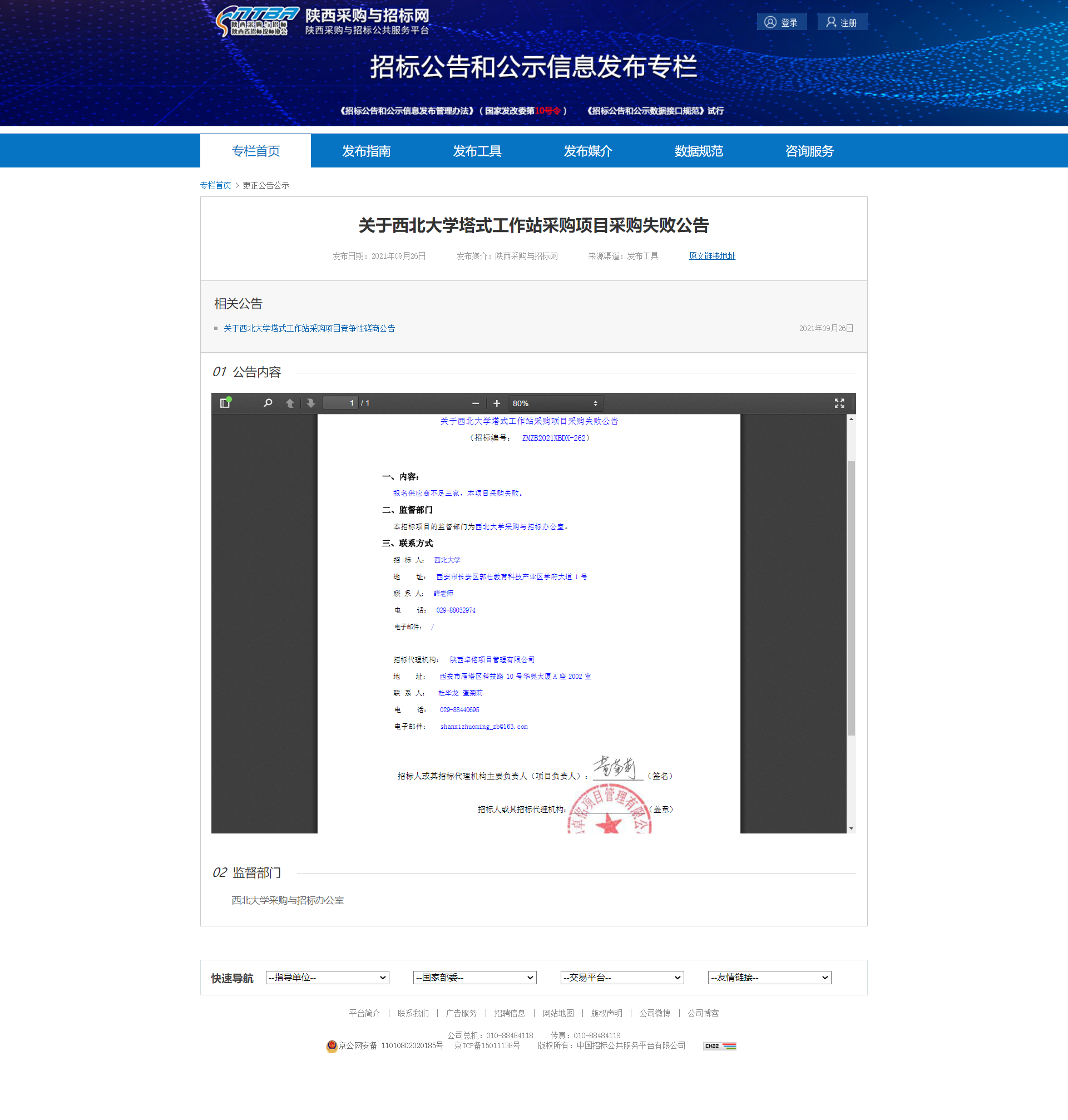Toggle the PDF viewer sidebar

[225, 403]
